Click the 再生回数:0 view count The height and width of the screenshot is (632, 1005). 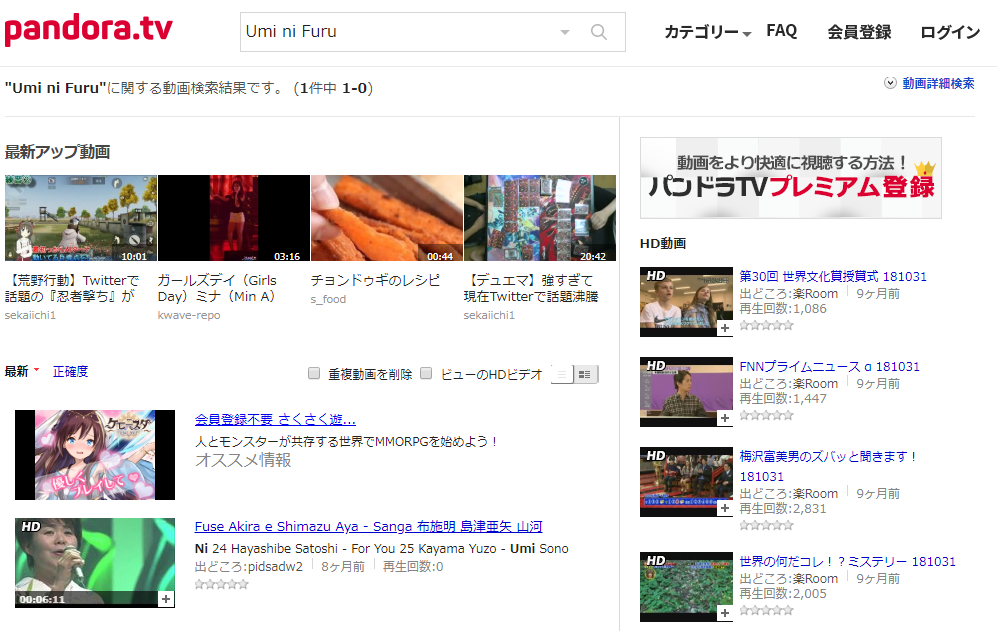pos(413,567)
